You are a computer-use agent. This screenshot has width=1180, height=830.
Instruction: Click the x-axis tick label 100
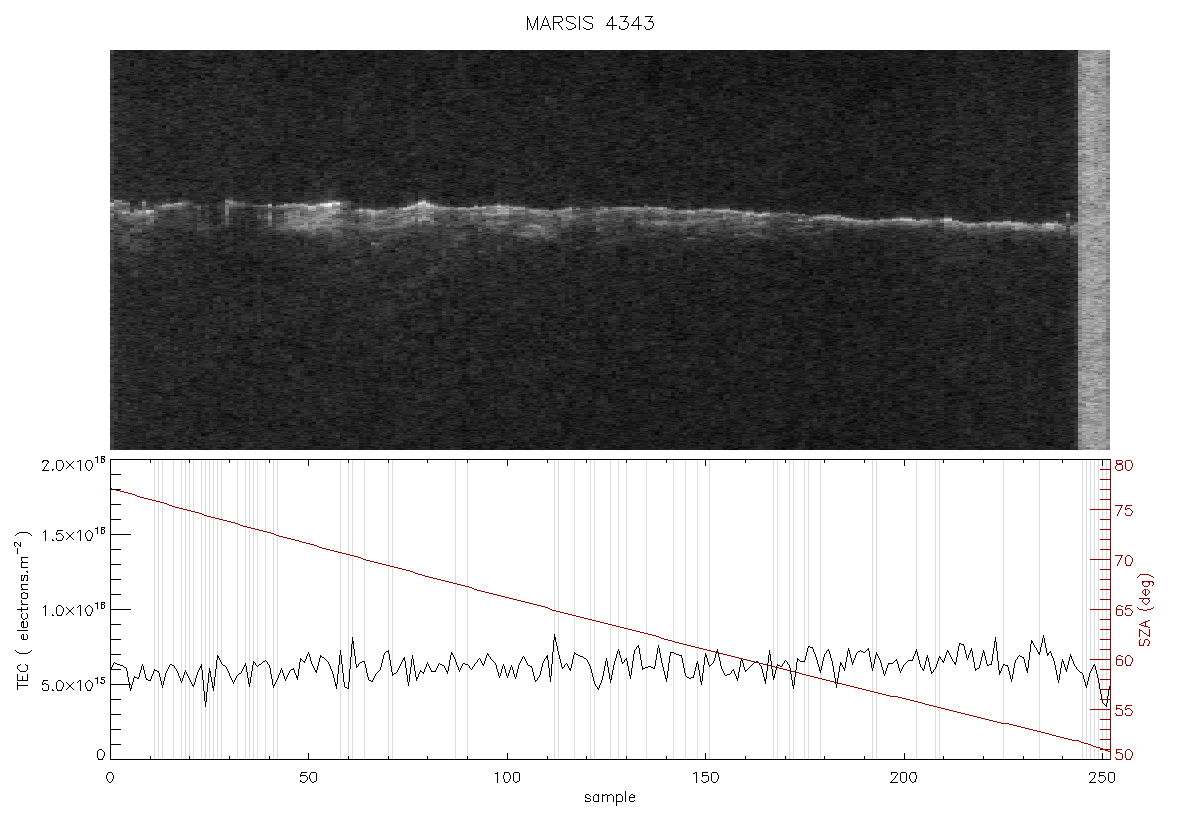tap(507, 777)
